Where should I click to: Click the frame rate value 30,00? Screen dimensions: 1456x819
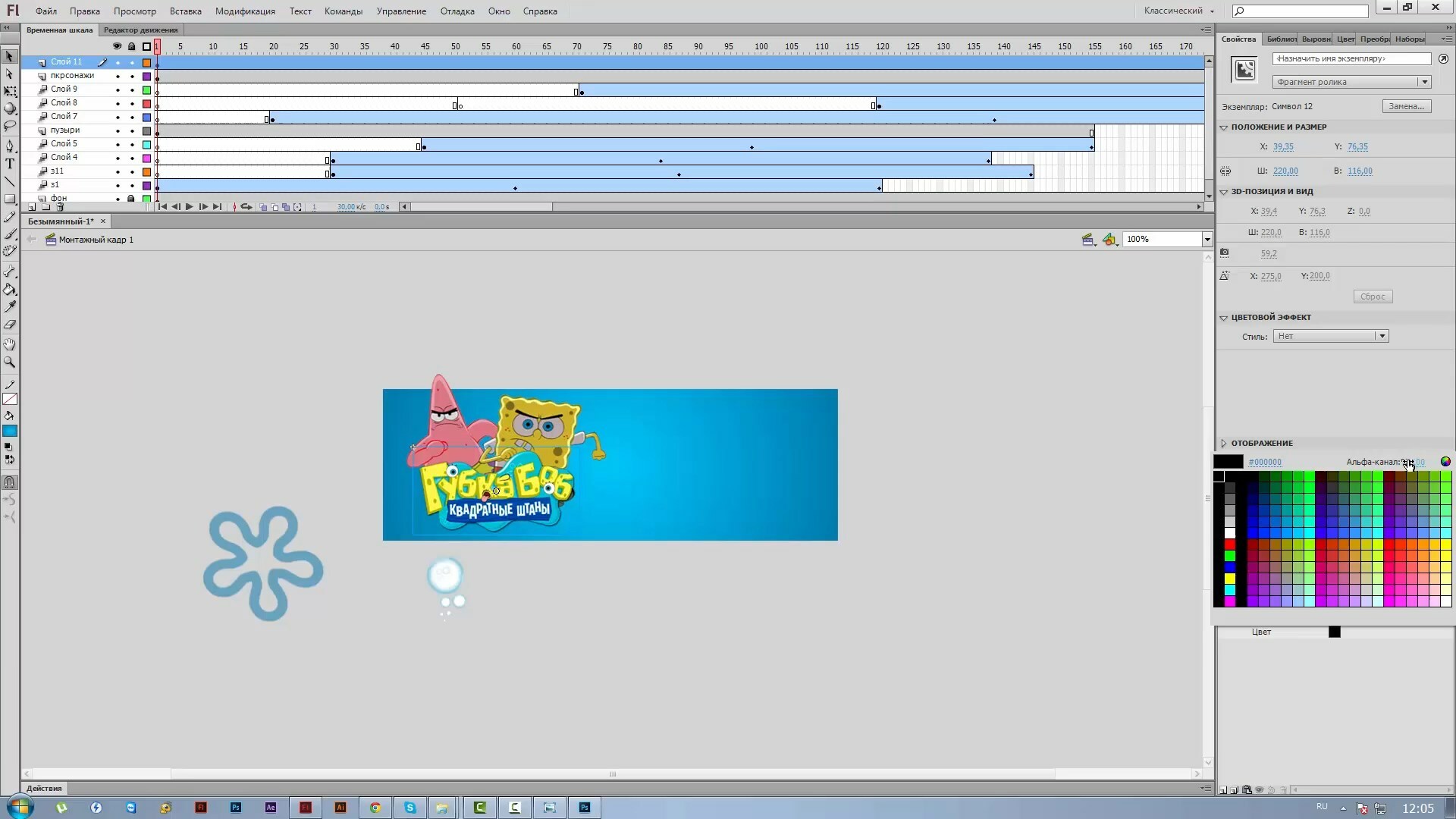(x=346, y=206)
